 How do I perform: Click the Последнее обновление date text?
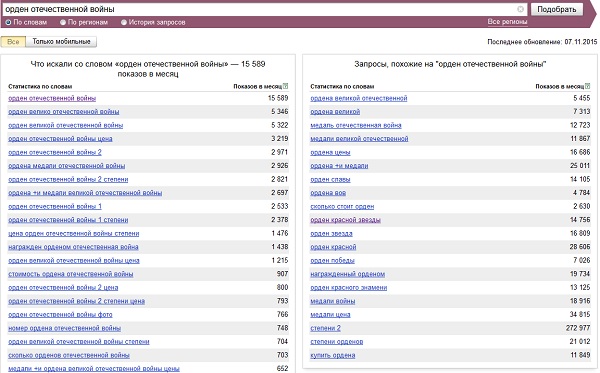542,42
